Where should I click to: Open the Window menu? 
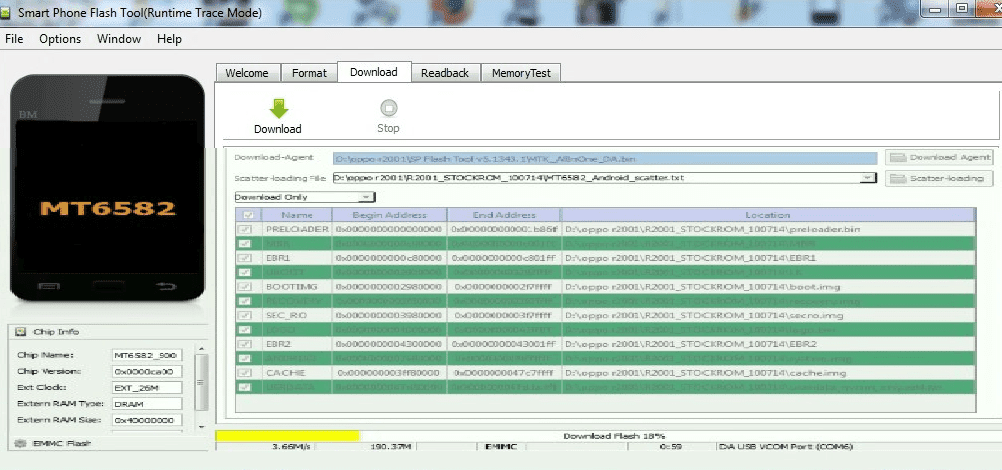coord(119,39)
